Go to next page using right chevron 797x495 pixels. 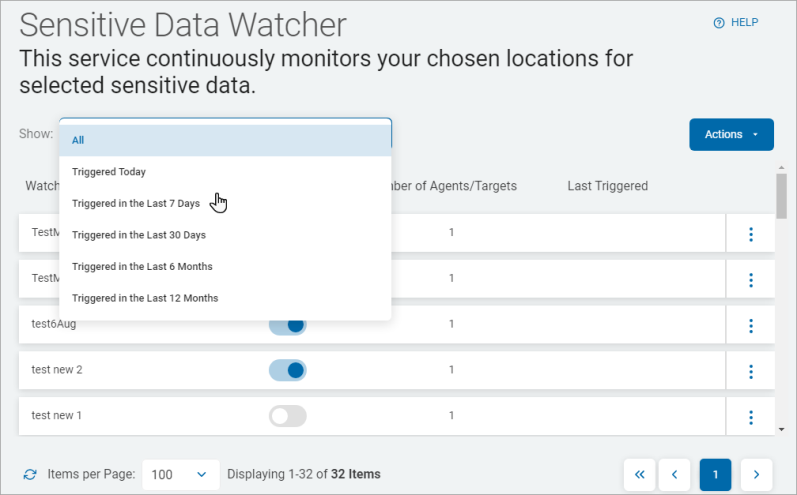coord(756,474)
